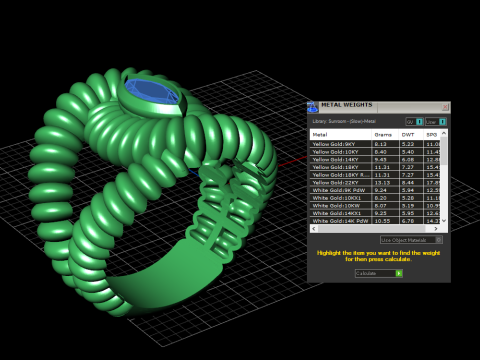Select the Yellow Gold:14KY row
Viewport: 480px width, 360px height.
[375, 159]
